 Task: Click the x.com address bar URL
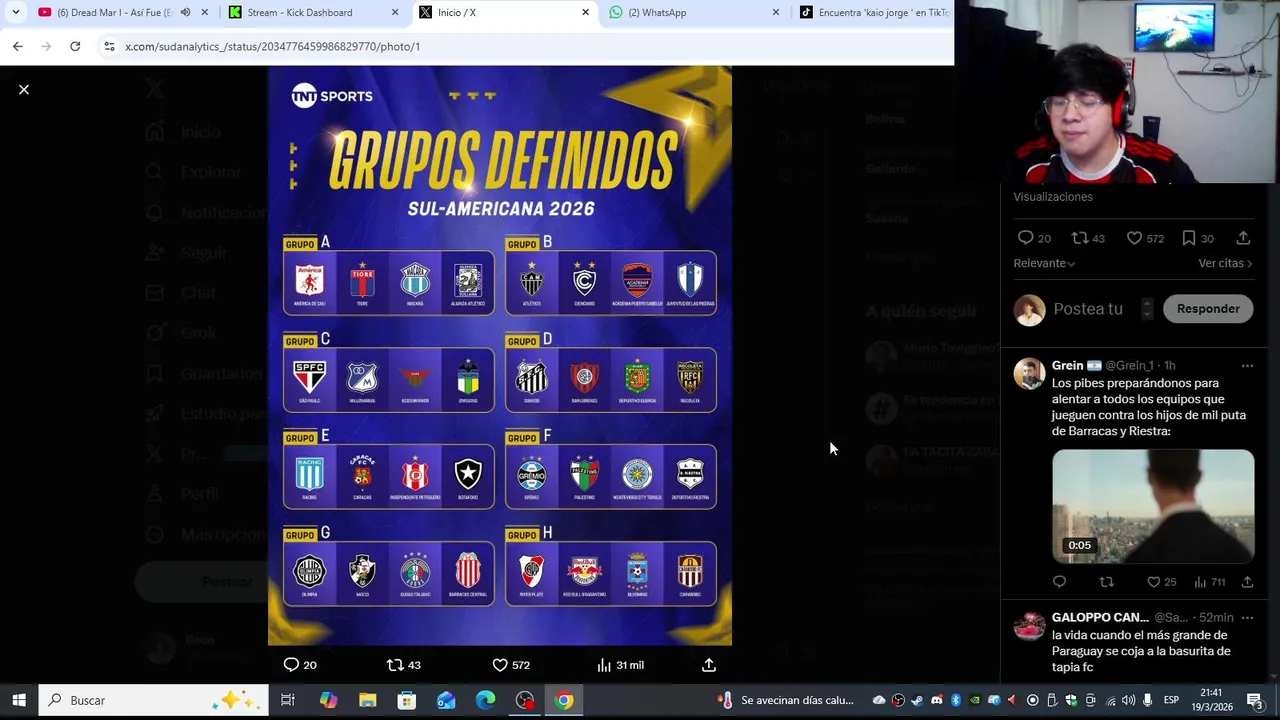coord(272,47)
